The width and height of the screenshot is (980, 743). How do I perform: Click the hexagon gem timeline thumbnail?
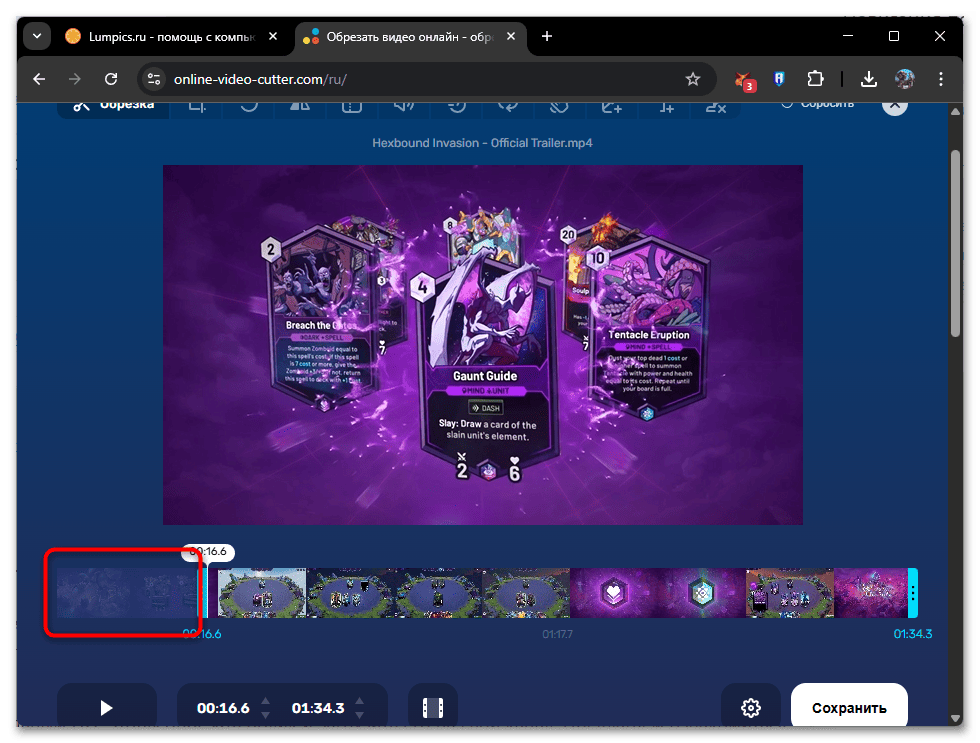[702, 592]
